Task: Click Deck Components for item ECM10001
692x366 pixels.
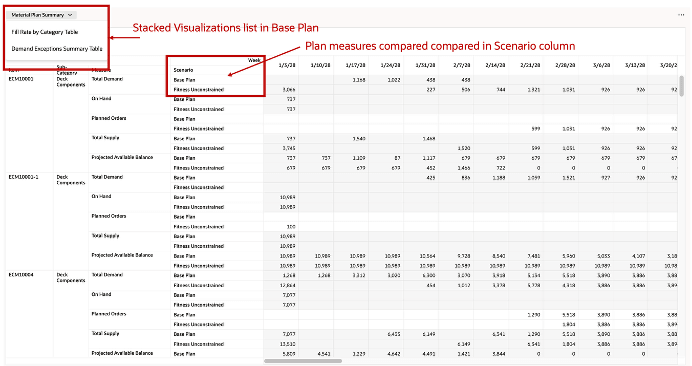Action: click(x=71, y=82)
